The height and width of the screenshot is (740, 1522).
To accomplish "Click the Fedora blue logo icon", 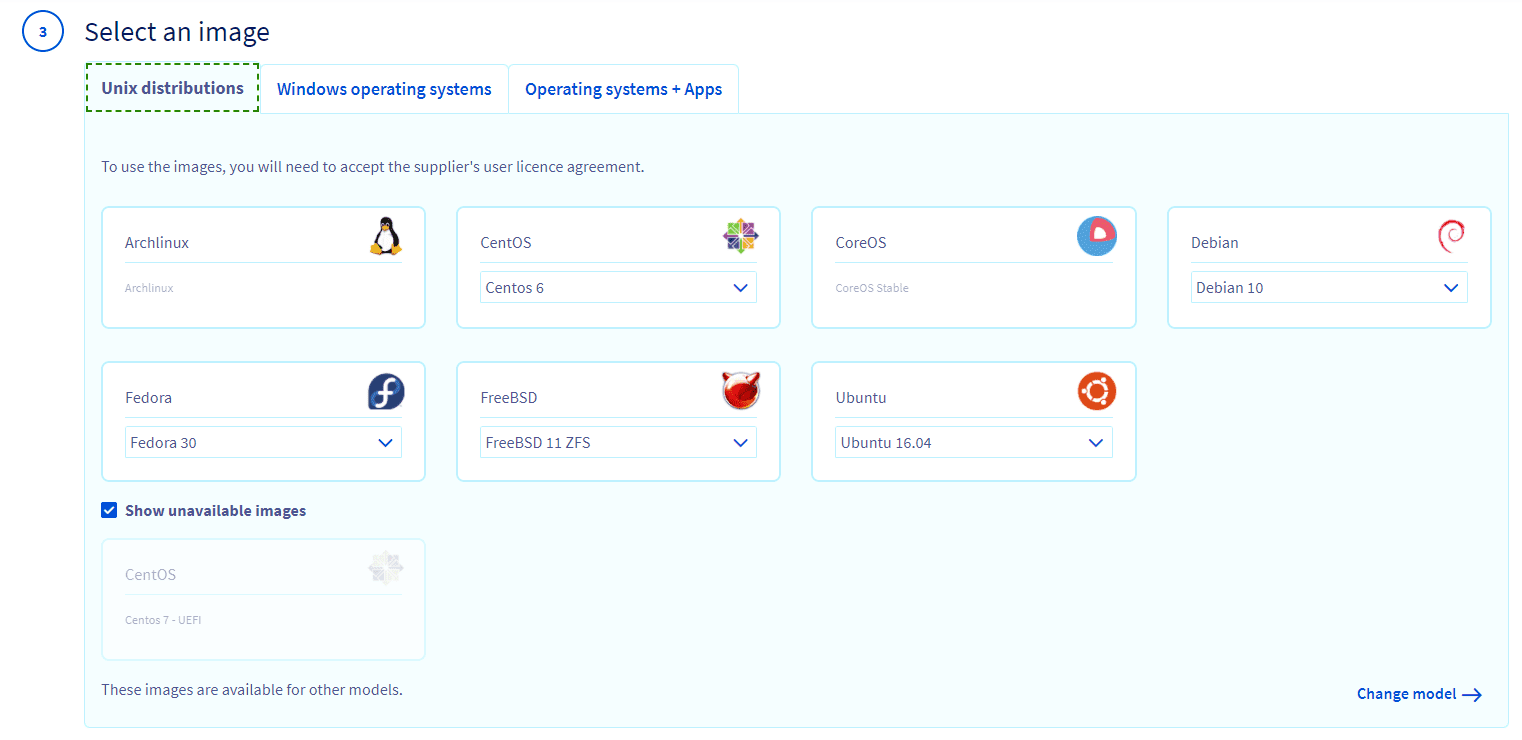I will coord(385,391).
